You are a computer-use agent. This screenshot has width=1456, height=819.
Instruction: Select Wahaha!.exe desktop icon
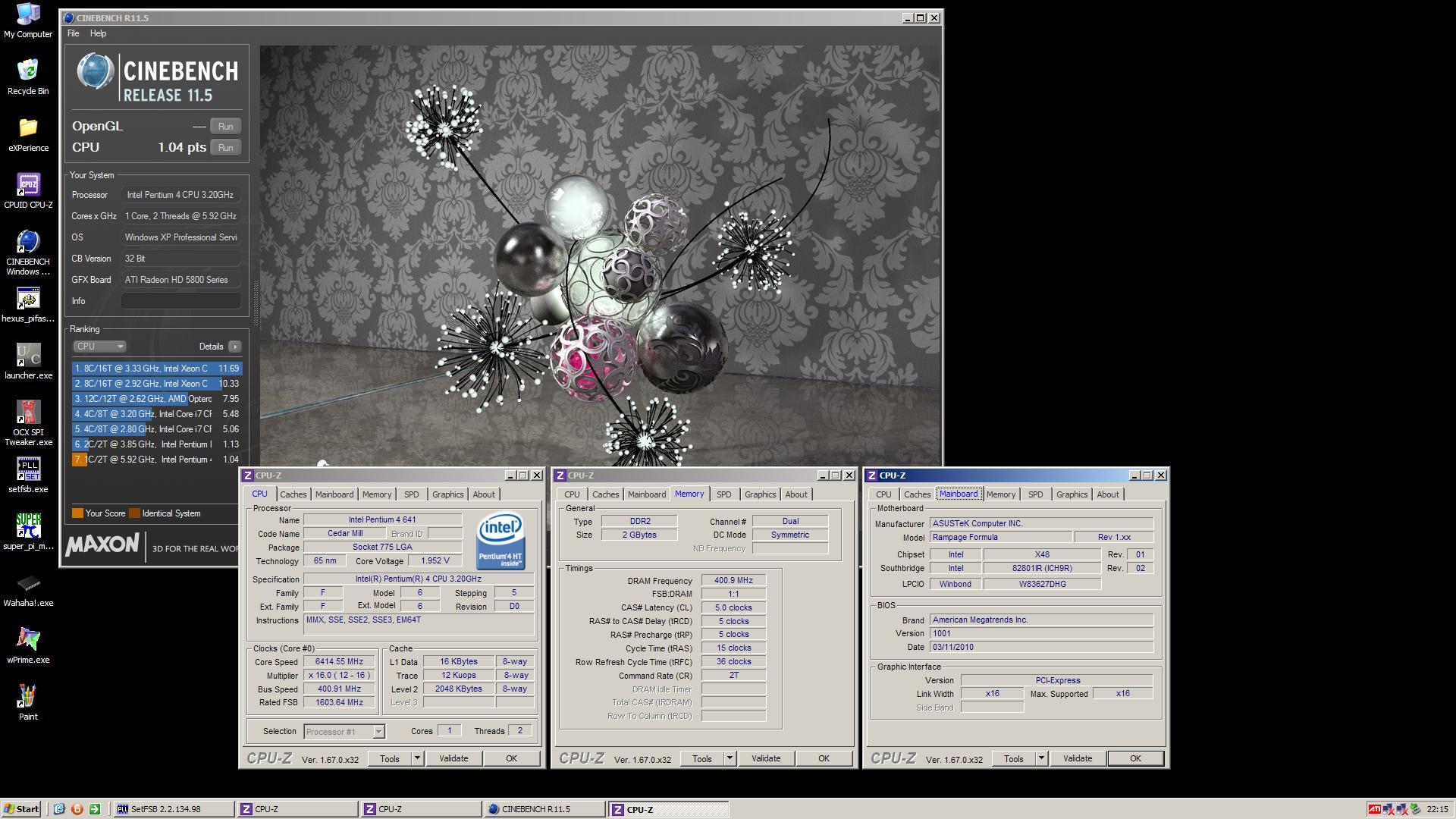[28, 589]
